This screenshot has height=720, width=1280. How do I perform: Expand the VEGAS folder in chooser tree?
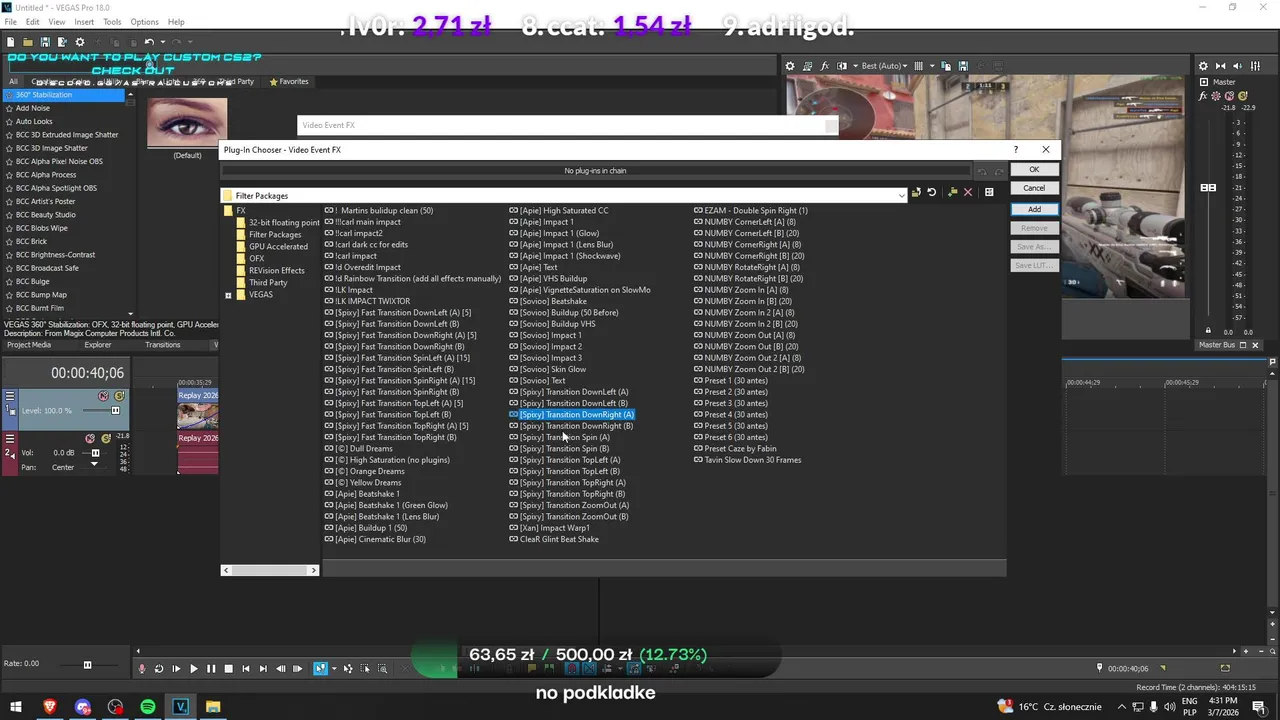(228, 295)
